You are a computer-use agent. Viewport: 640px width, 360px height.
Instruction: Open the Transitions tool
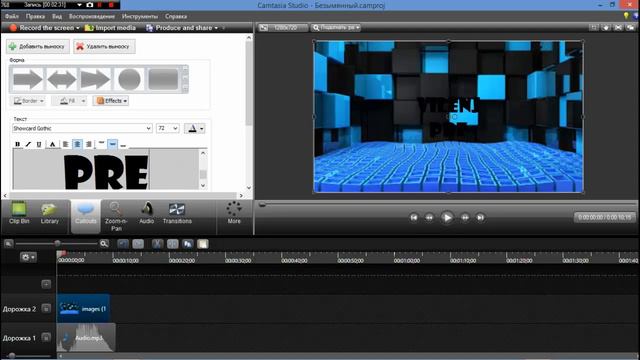177,213
